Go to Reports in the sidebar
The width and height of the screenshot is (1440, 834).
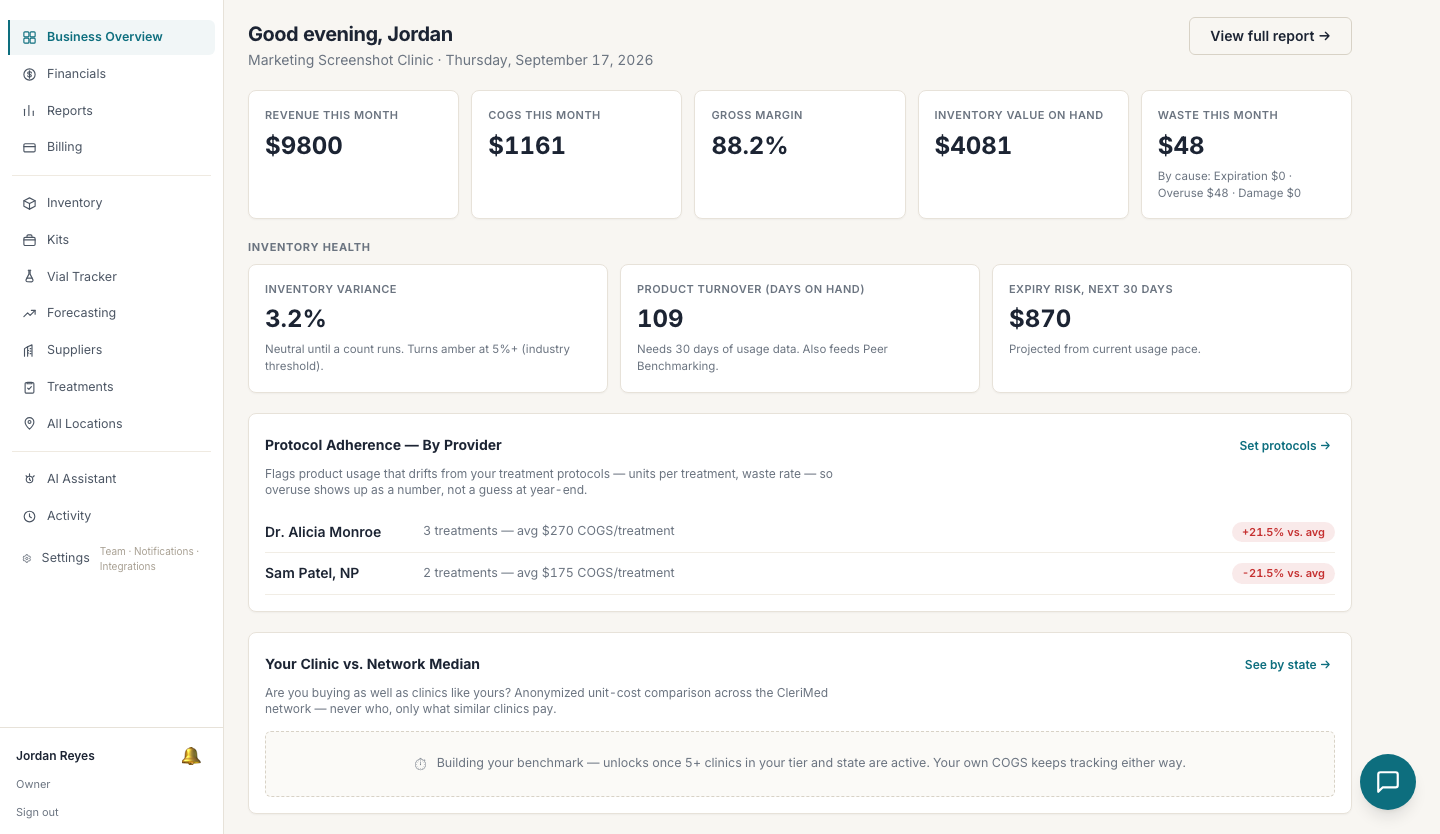point(111,111)
